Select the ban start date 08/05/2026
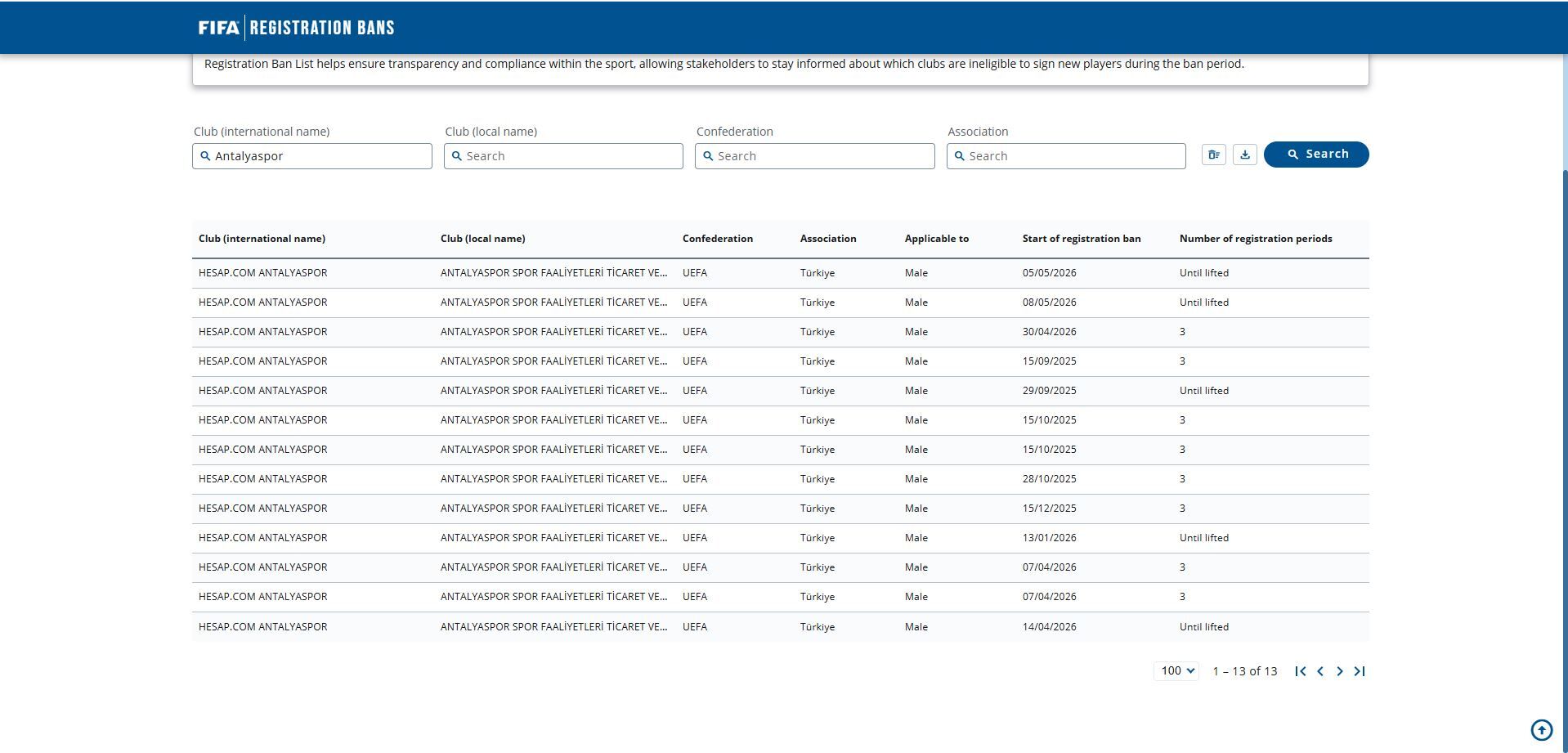Image resolution: width=1568 pixels, height=753 pixels. [1050, 303]
